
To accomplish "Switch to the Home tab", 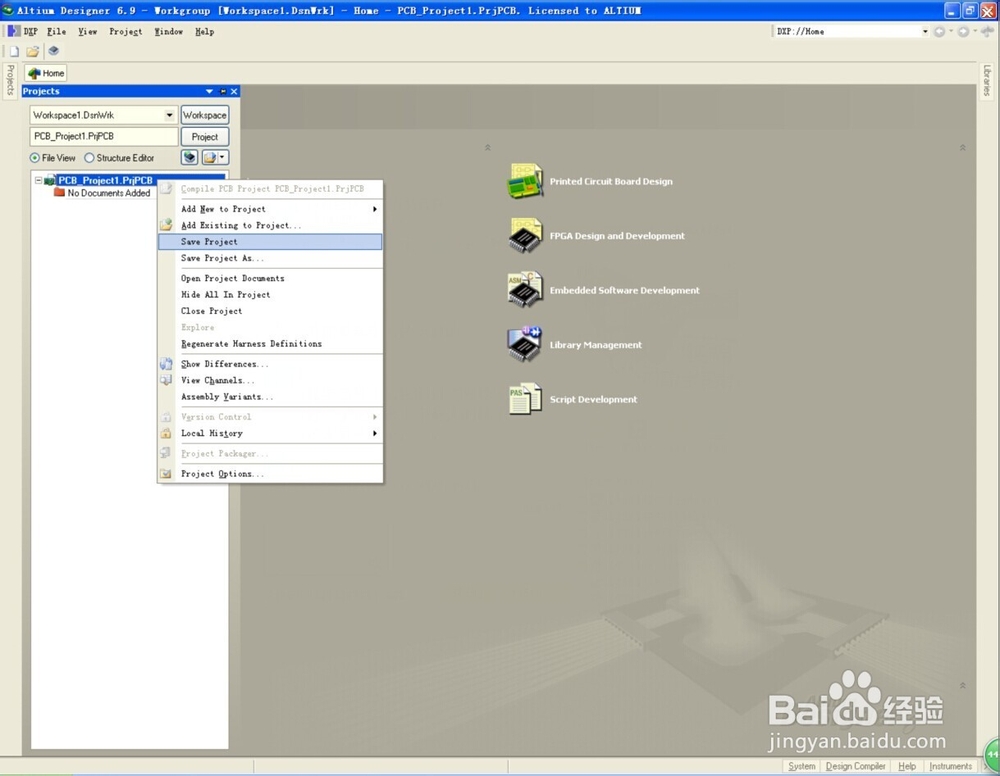I will (x=46, y=73).
